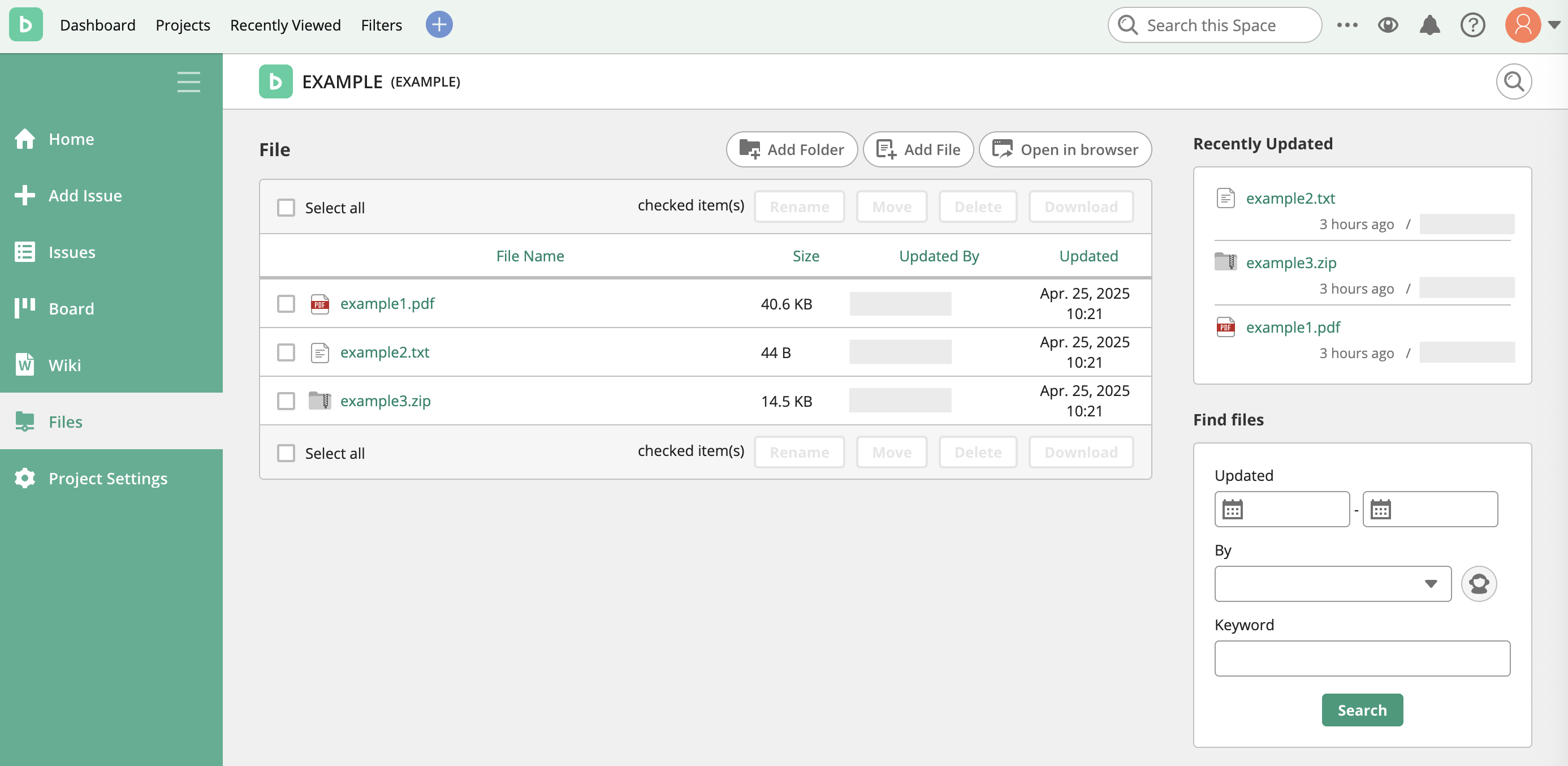This screenshot has height=766, width=1568.
Task: Open Files in sidebar
Action: (x=111, y=421)
